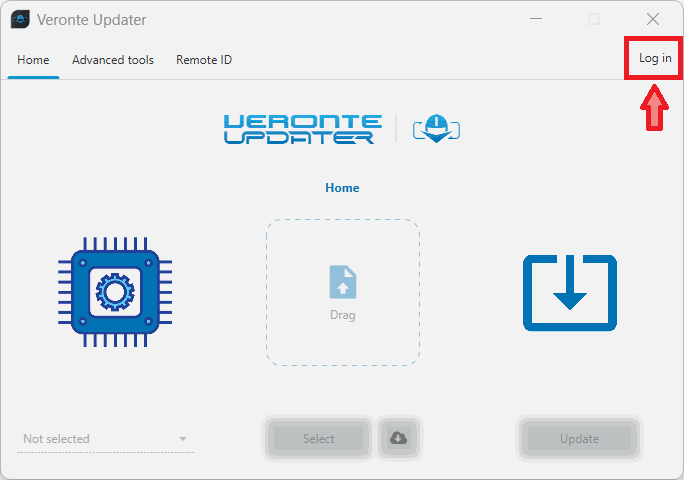Click the large blue download arrow icon
Image resolution: width=684 pixels, height=480 pixels.
(569, 292)
